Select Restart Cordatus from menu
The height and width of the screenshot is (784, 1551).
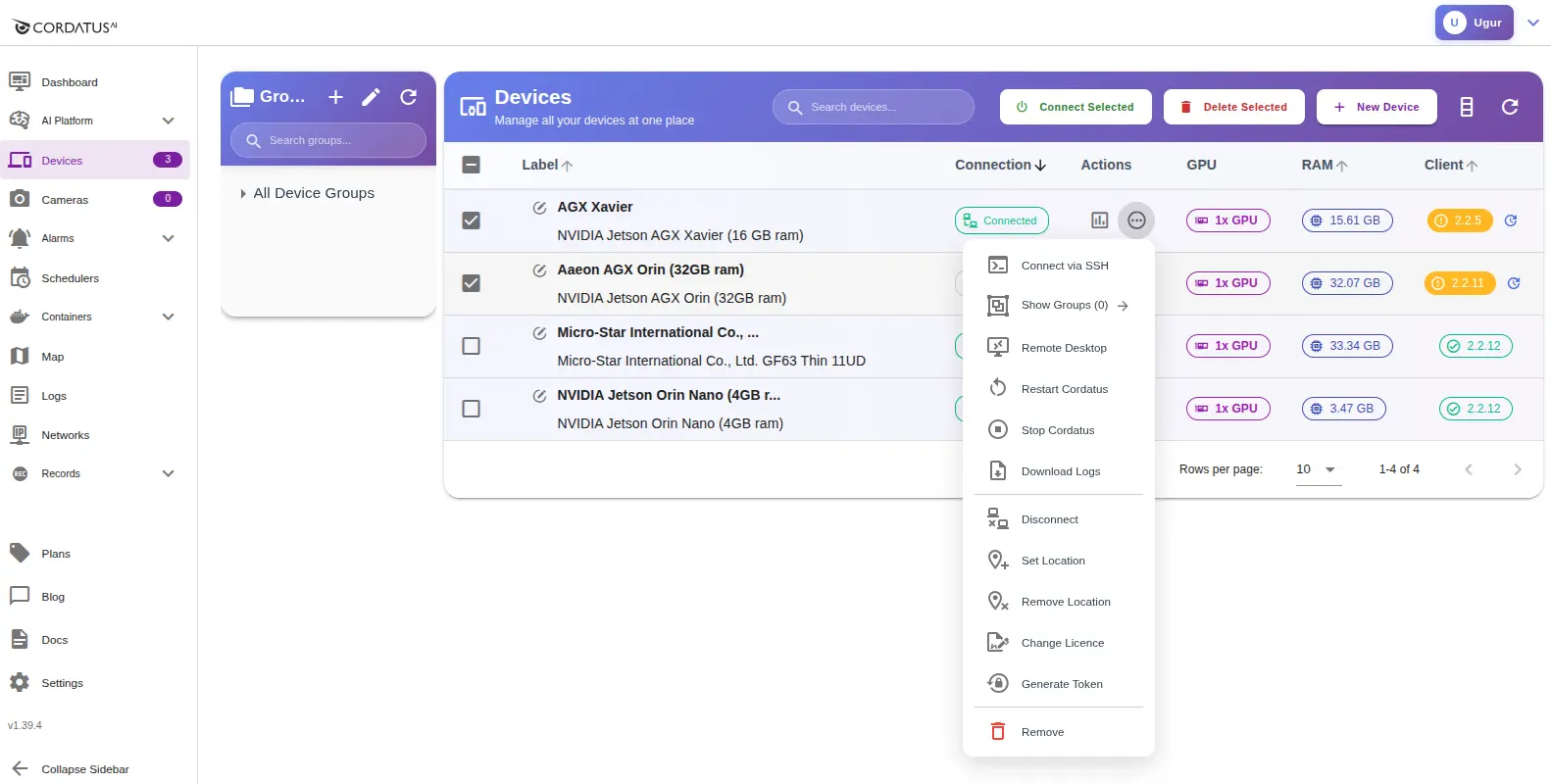click(1059, 389)
